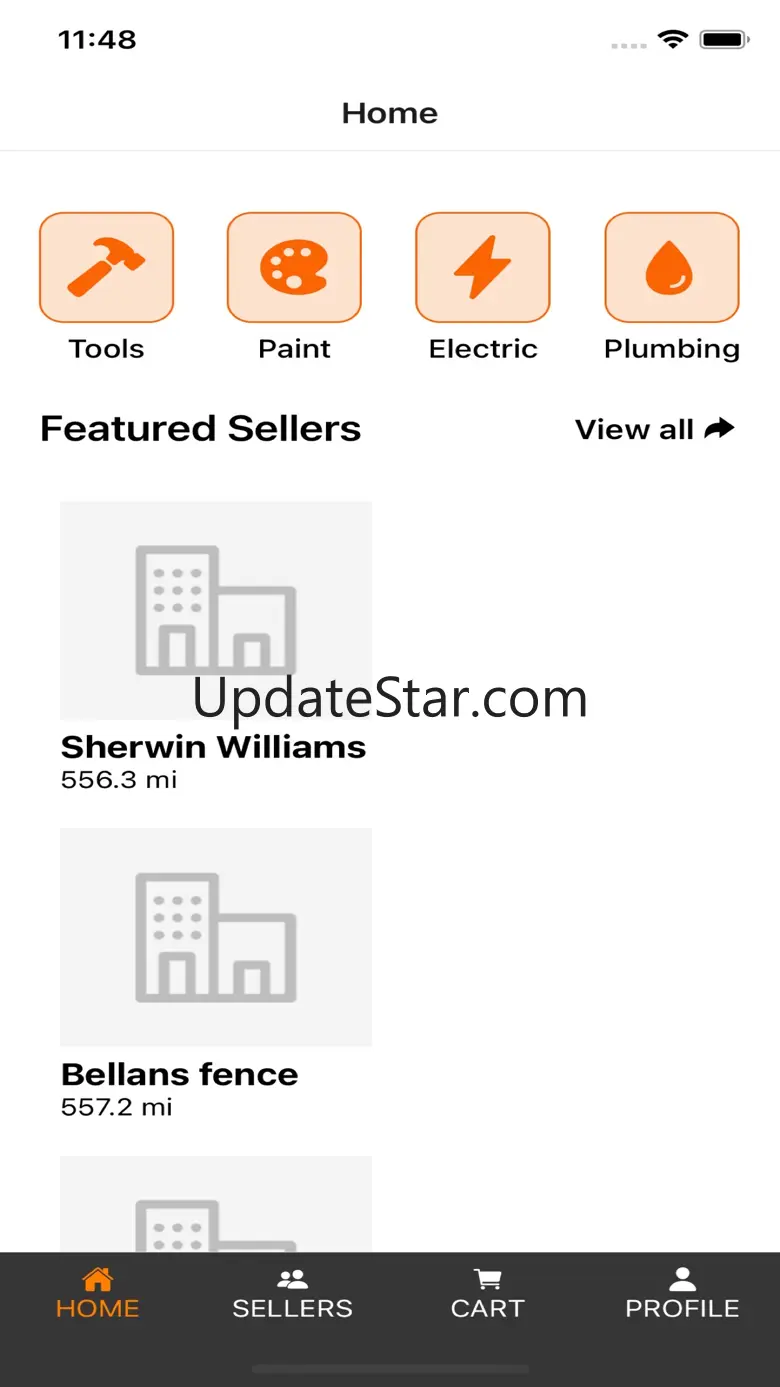Select the Paint palette icon
Image resolution: width=780 pixels, height=1387 pixels.
(x=294, y=267)
